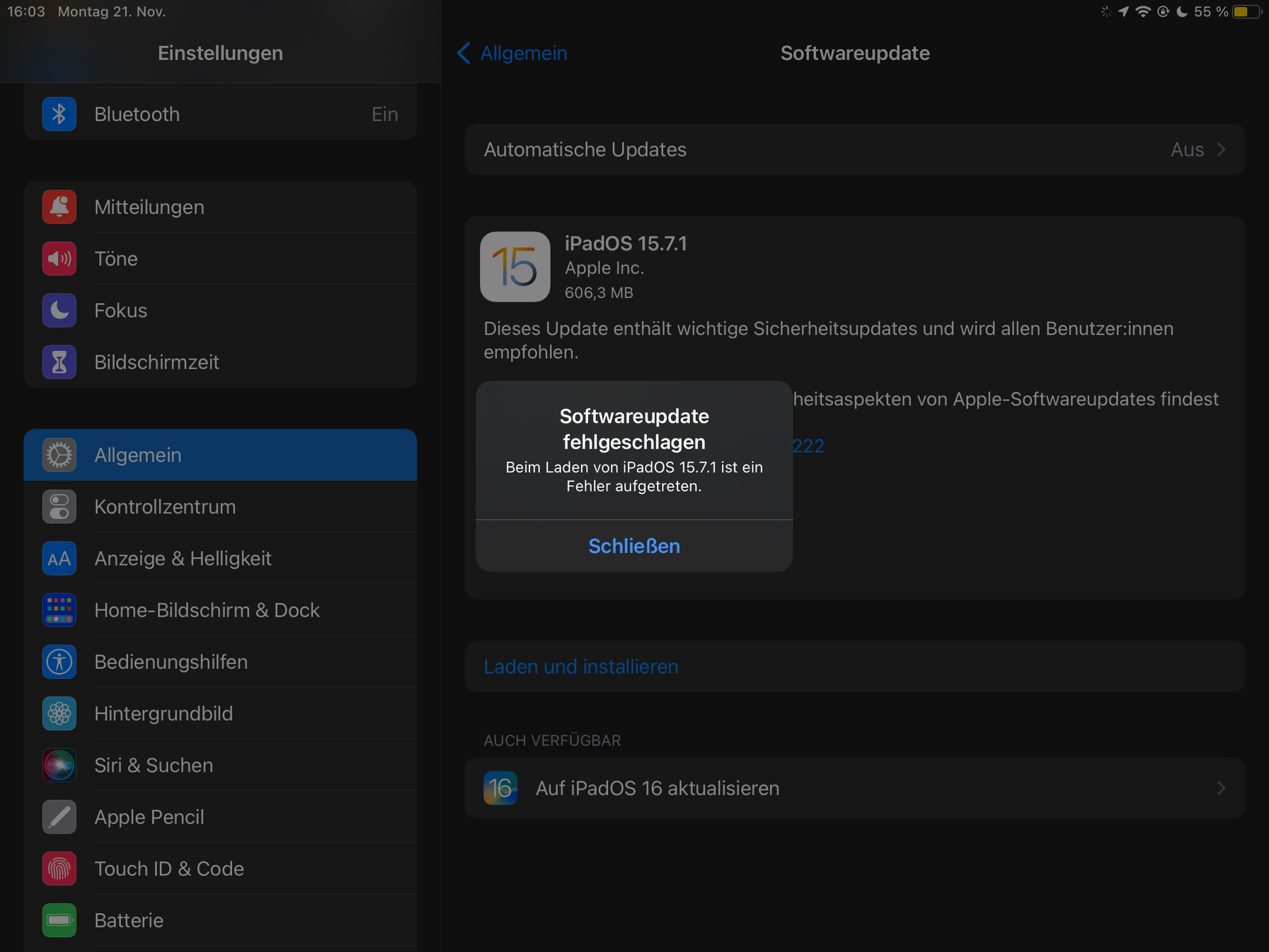Tap the Softwareupdate fehlgeschlagen alert title
The height and width of the screenshot is (952, 1269).
coord(634,429)
